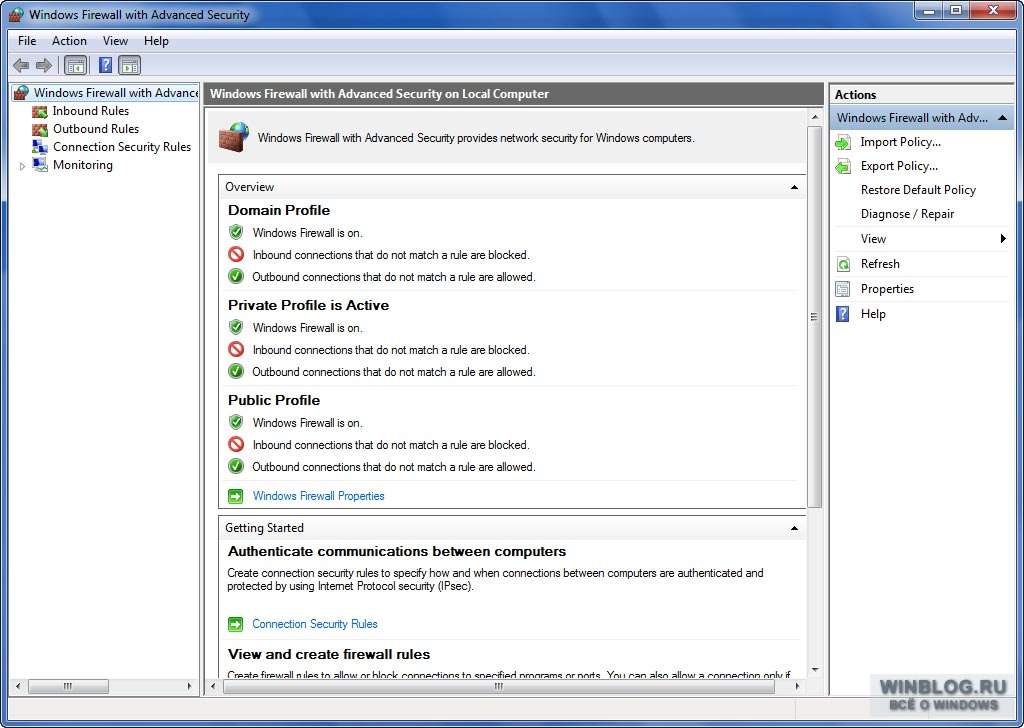Collapse the Getting Started section
Viewport: 1024px width, 728px height.
794,528
